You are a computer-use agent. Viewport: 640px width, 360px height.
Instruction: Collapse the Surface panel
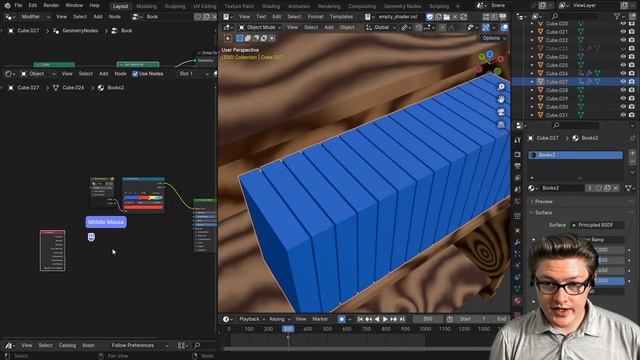click(543, 213)
